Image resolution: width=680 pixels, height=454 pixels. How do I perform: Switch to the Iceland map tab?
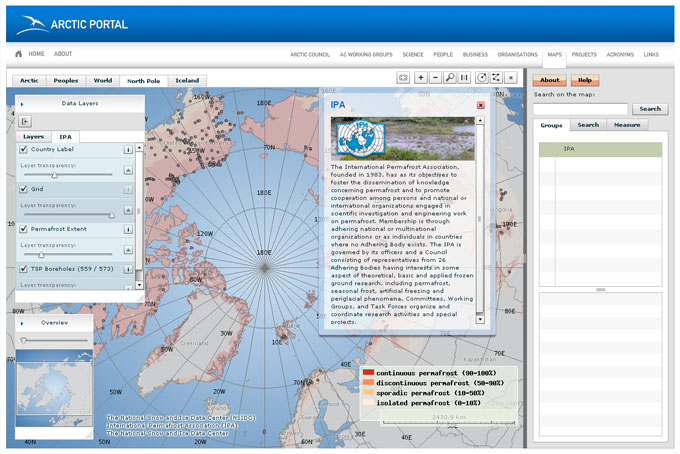(187, 81)
